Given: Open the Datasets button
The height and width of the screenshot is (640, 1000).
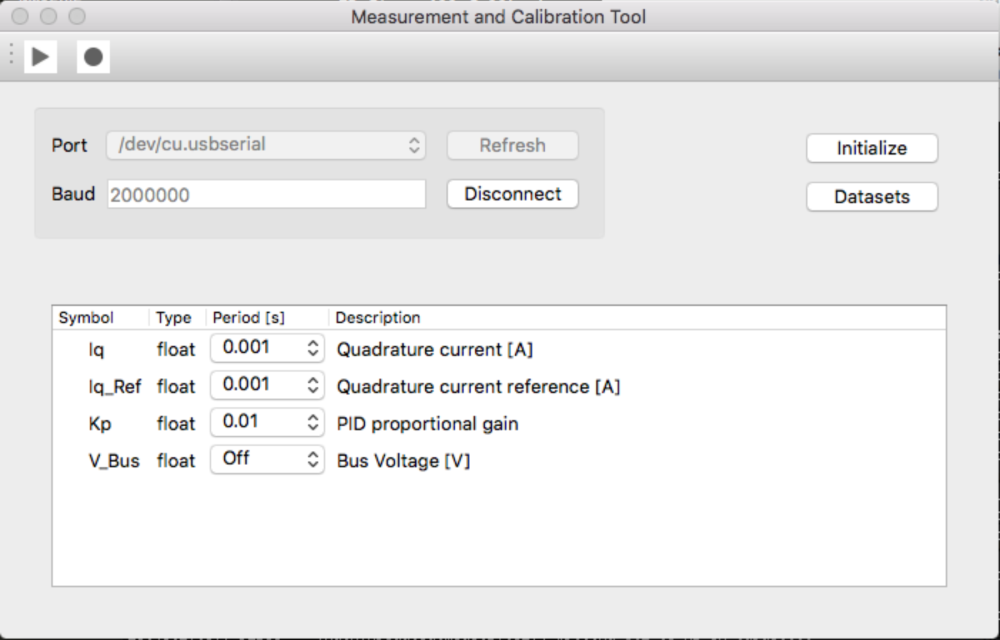Looking at the screenshot, I should 871,197.
